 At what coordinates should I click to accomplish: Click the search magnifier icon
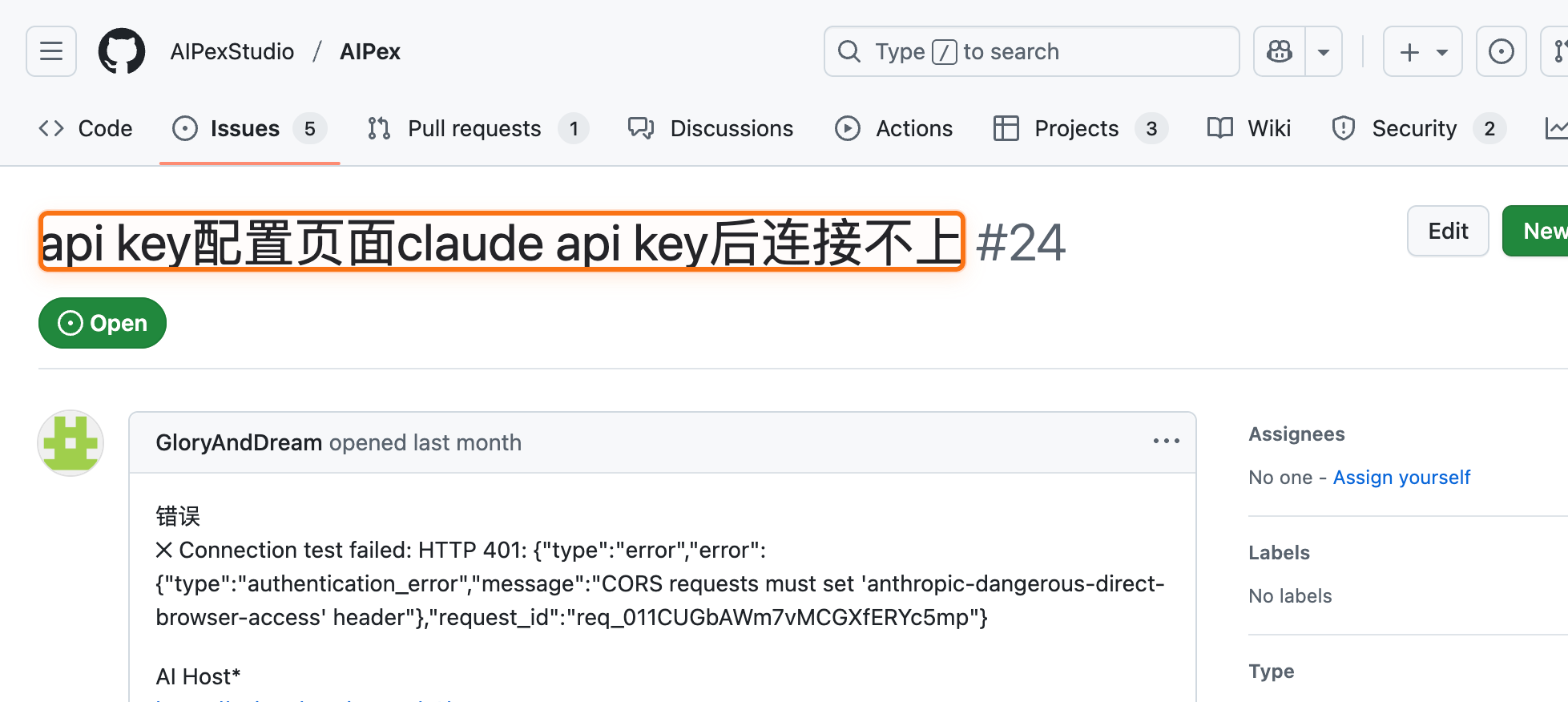849,51
